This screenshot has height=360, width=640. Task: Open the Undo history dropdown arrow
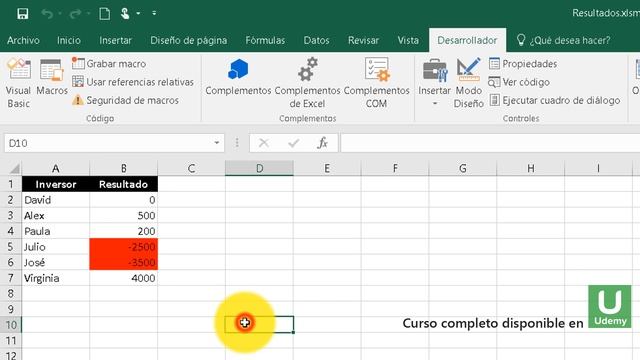[60, 14]
